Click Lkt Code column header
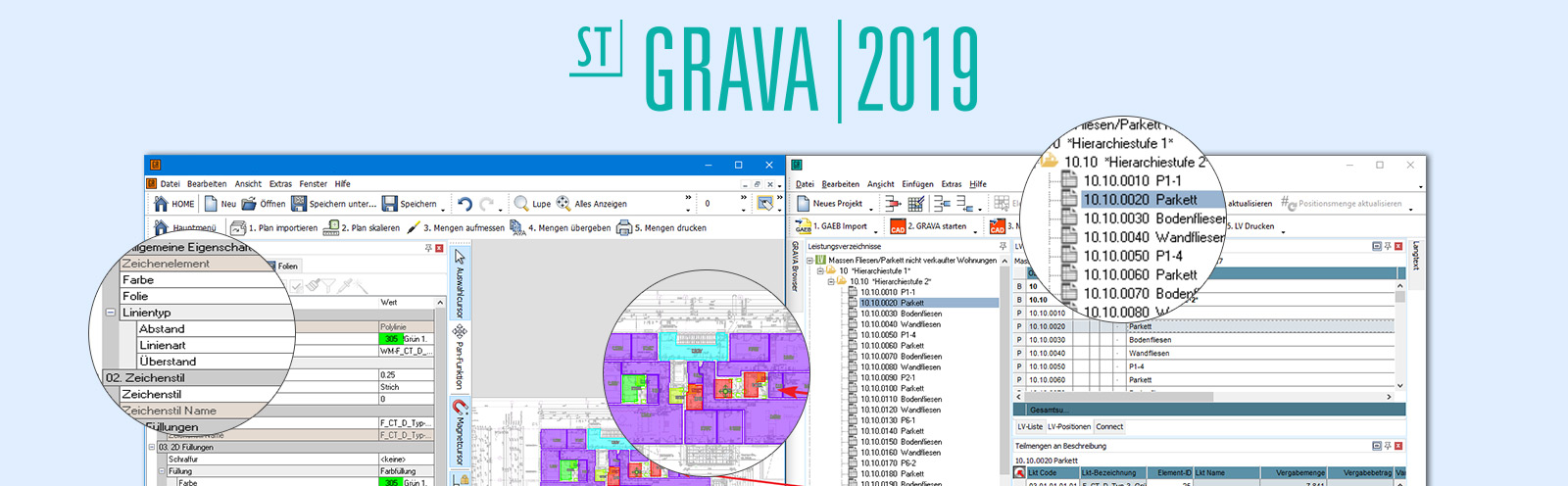This screenshot has height=486, width=1568. click(x=1052, y=472)
